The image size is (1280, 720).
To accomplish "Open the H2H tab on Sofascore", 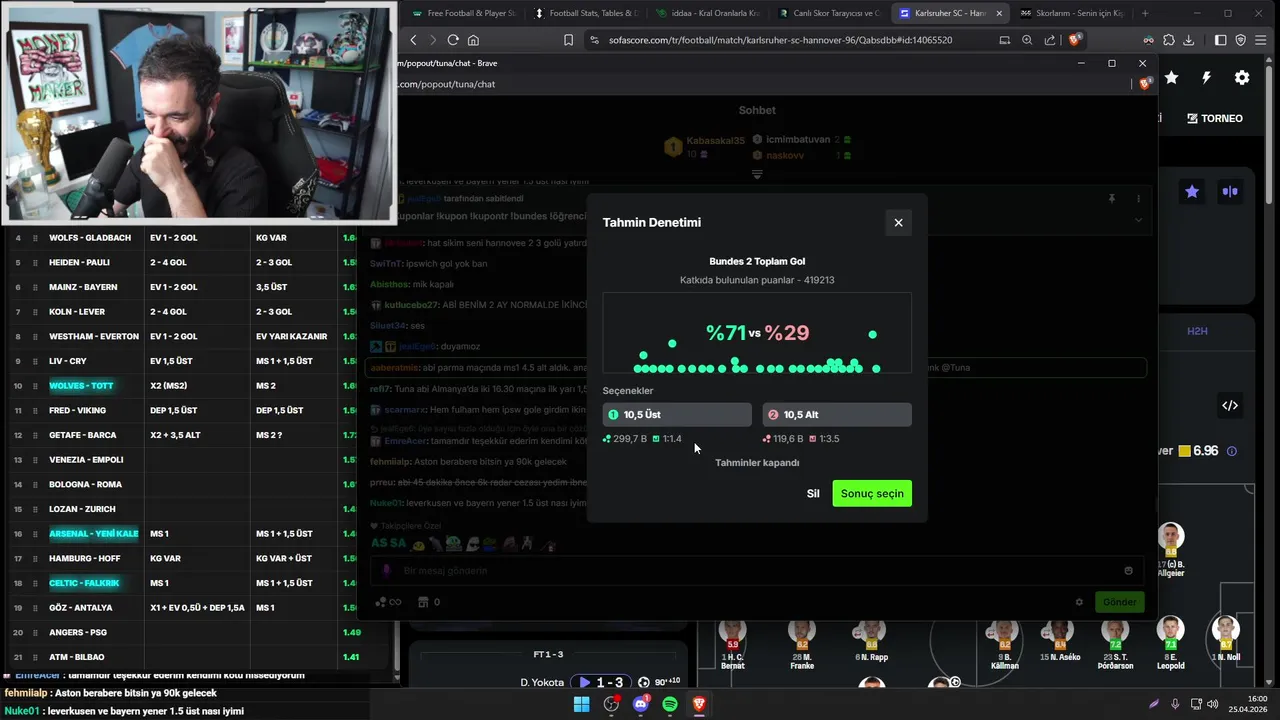I will tap(1197, 331).
